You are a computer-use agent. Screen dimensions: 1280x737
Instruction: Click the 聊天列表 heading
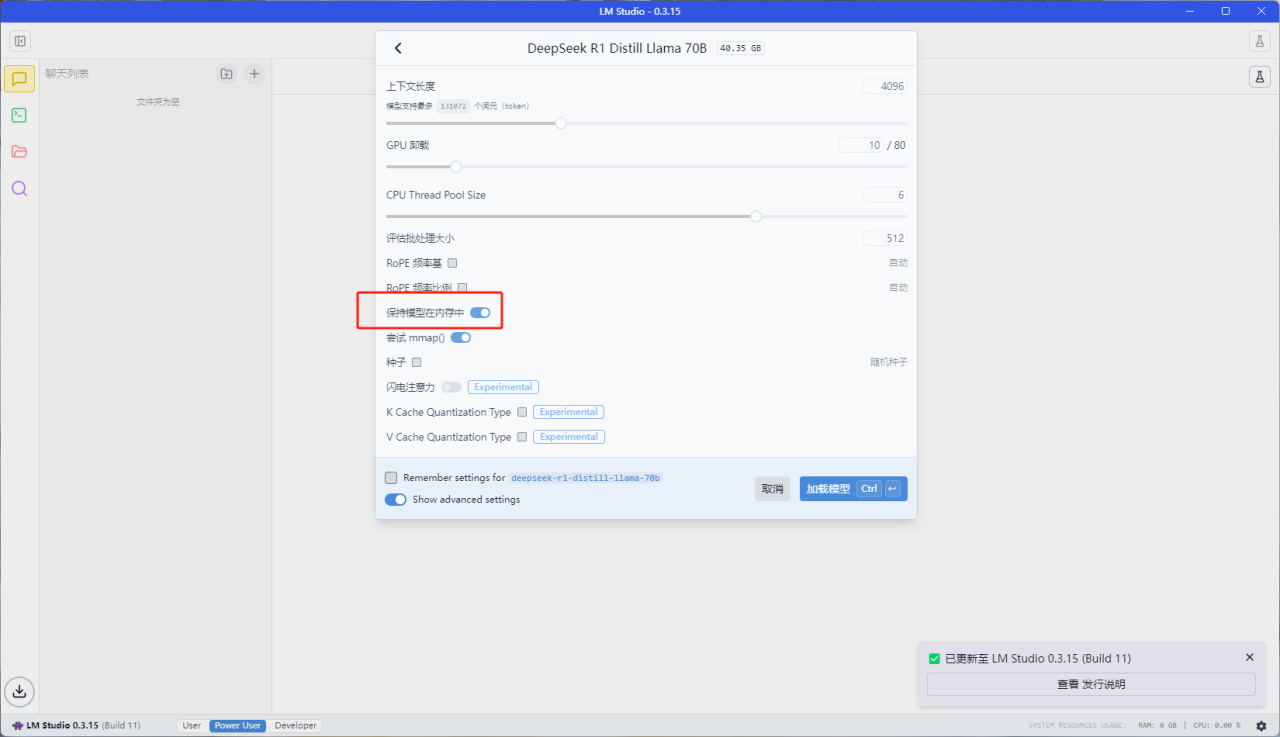click(x=67, y=74)
